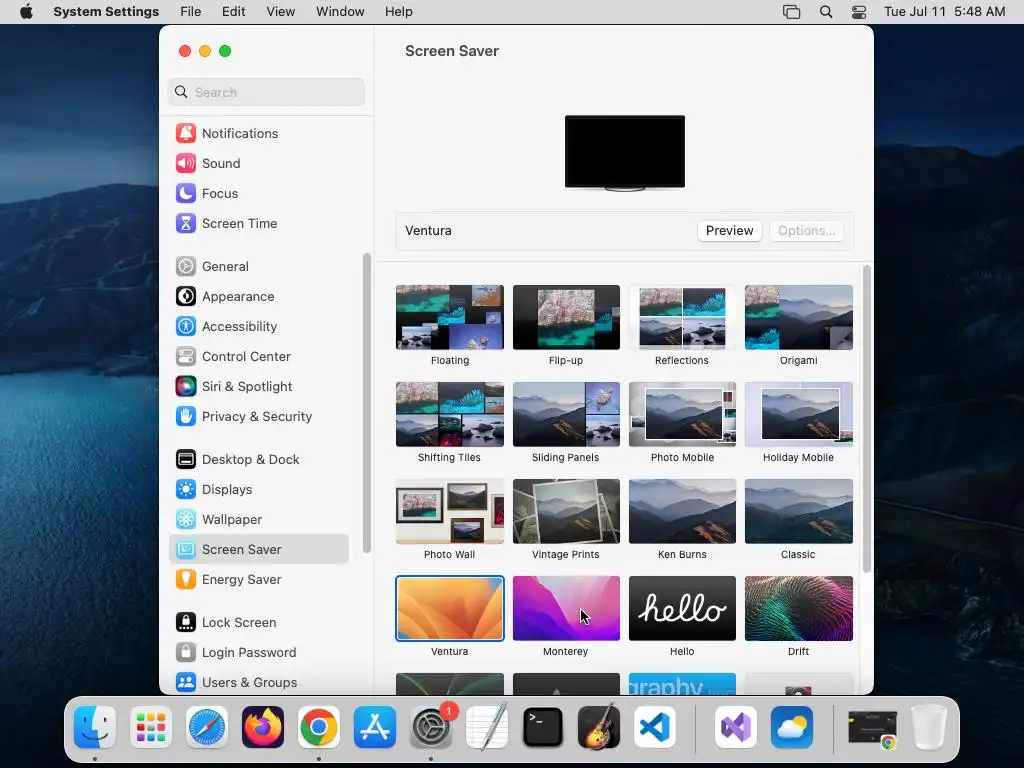1024x768 pixels.
Task: Open Accessibility settings
Action: pos(259,327)
